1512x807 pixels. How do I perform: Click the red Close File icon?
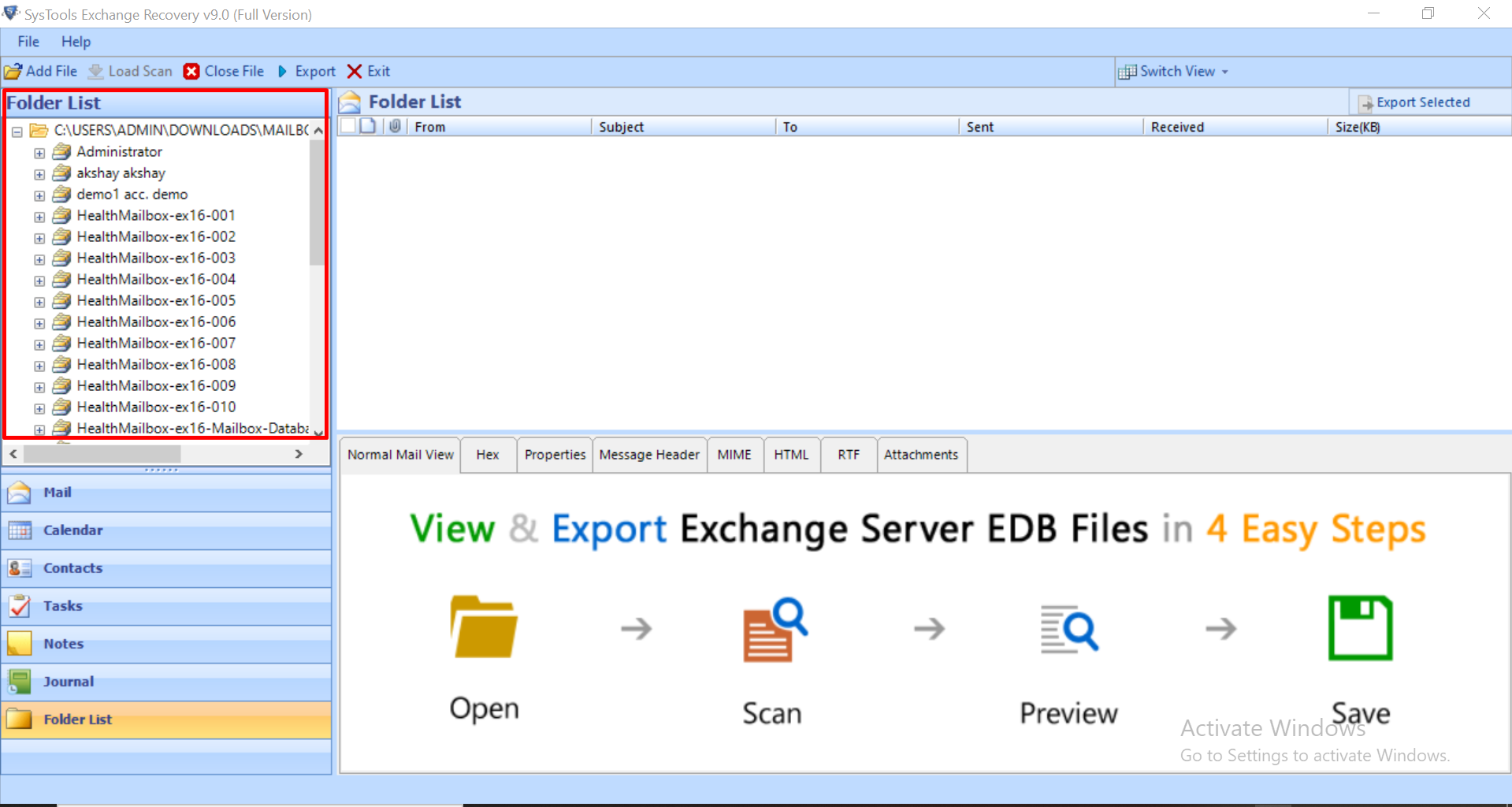tap(191, 72)
